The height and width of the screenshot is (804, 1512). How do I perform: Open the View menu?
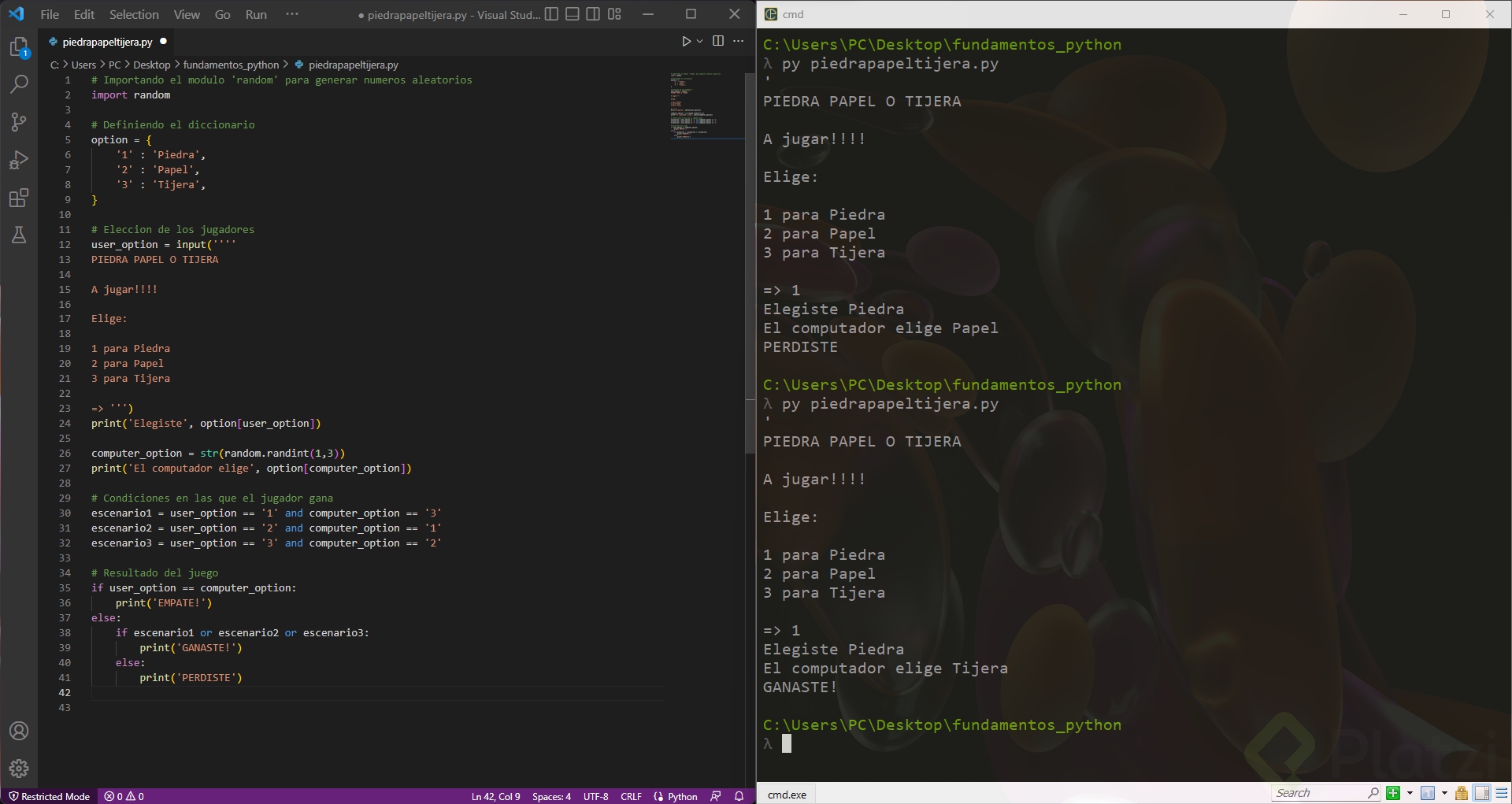point(187,14)
